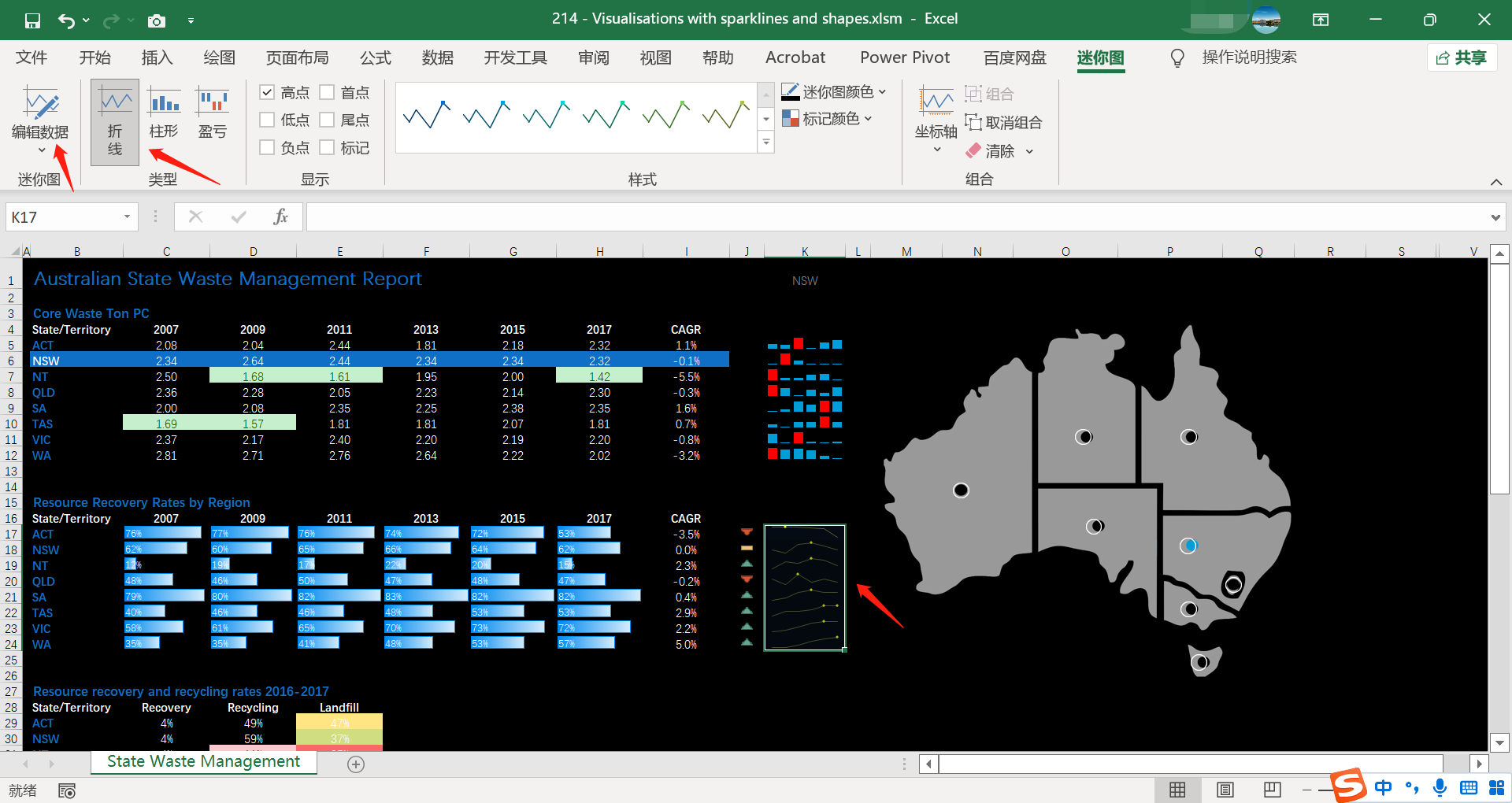Expand the sparkline style gallery More button

766,142
